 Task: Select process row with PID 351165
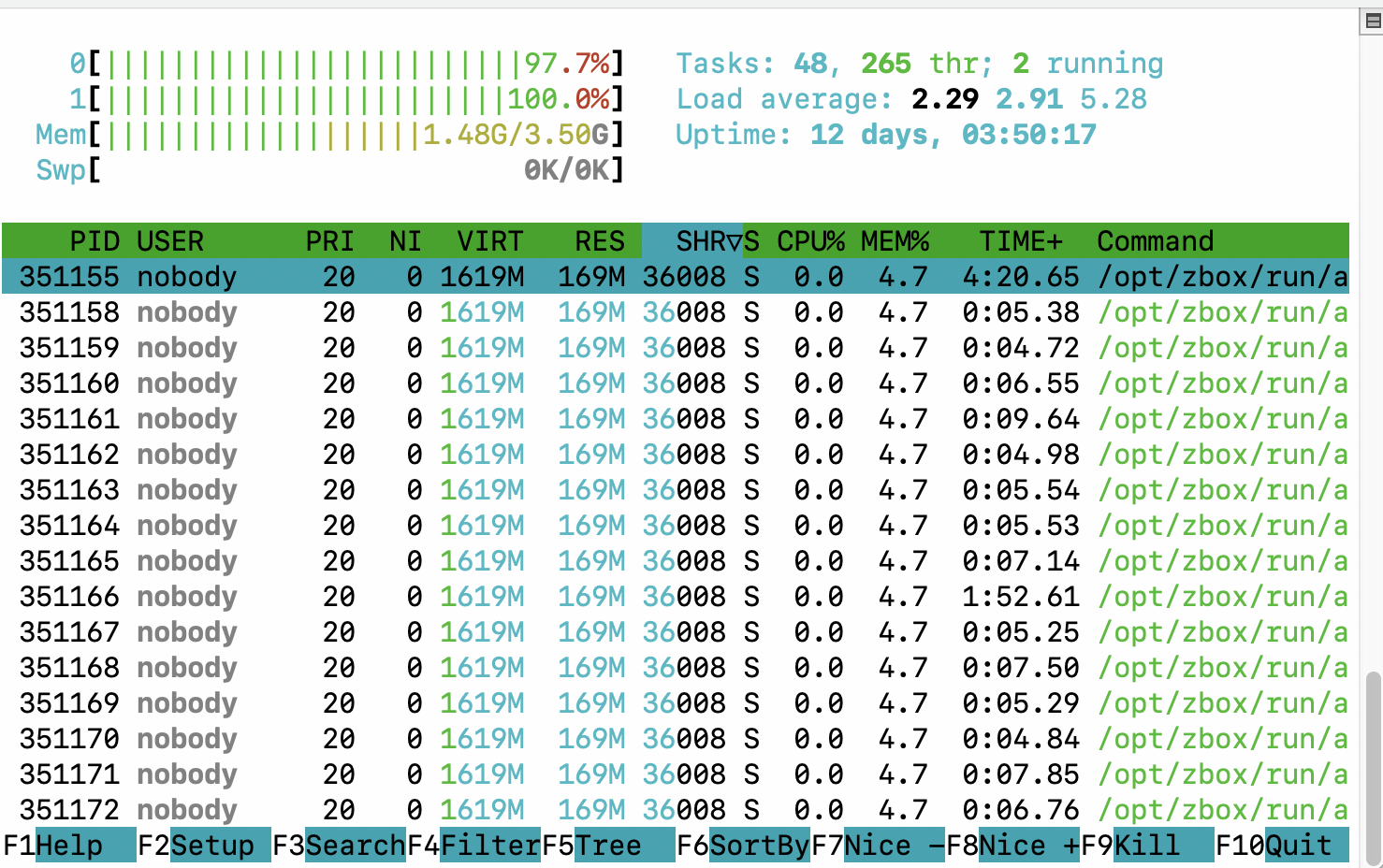click(x=676, y=561)
